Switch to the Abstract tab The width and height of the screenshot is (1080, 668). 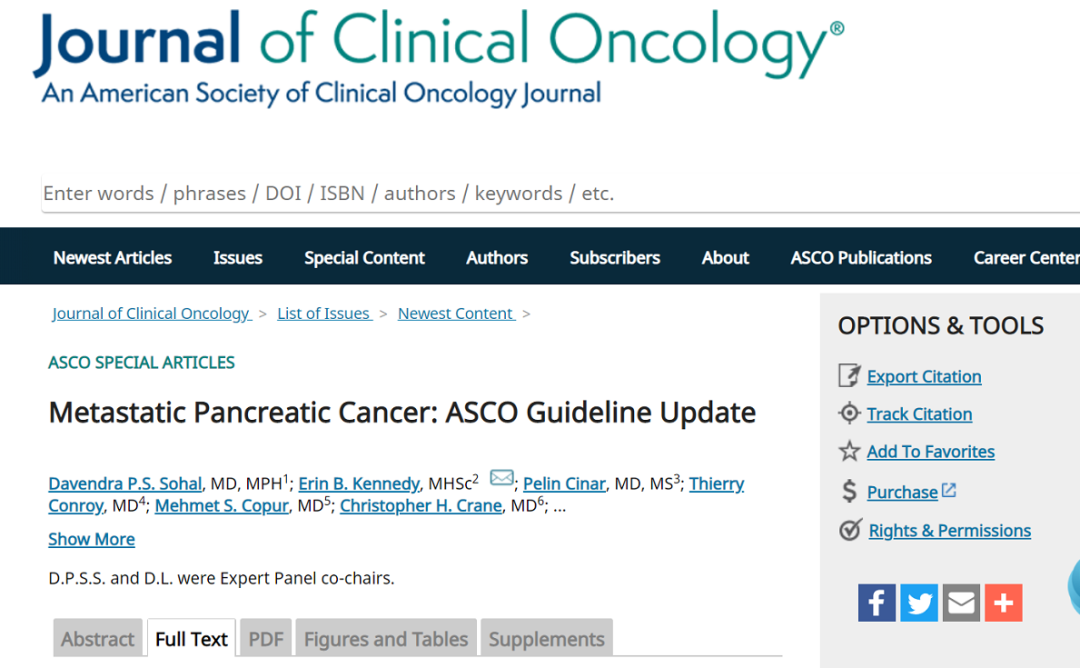98,638
